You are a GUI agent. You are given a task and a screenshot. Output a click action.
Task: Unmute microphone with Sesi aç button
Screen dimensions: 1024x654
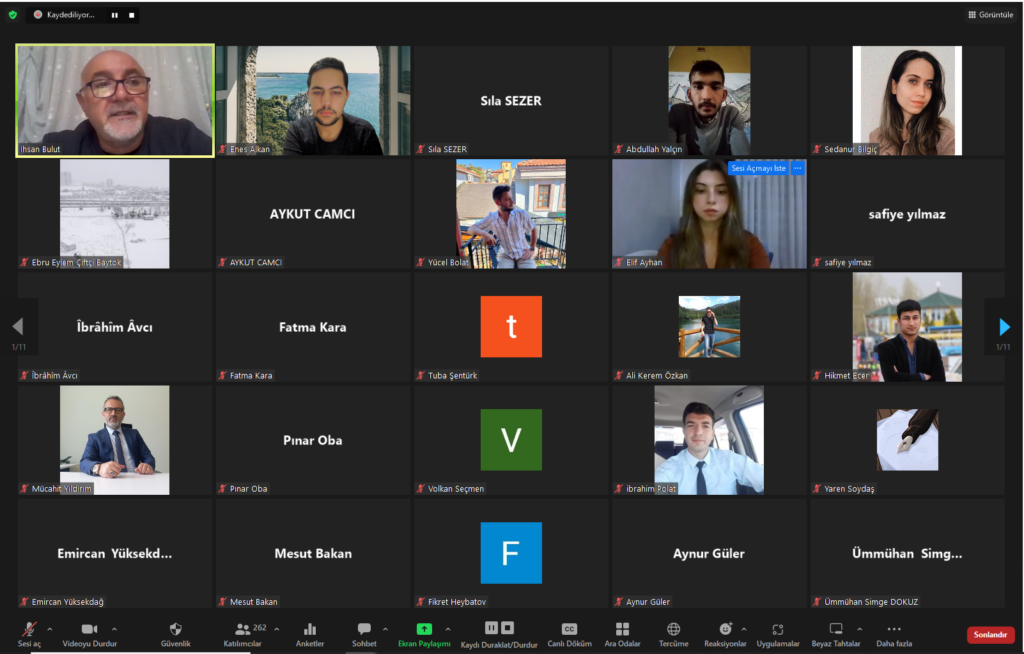point(29,630)
